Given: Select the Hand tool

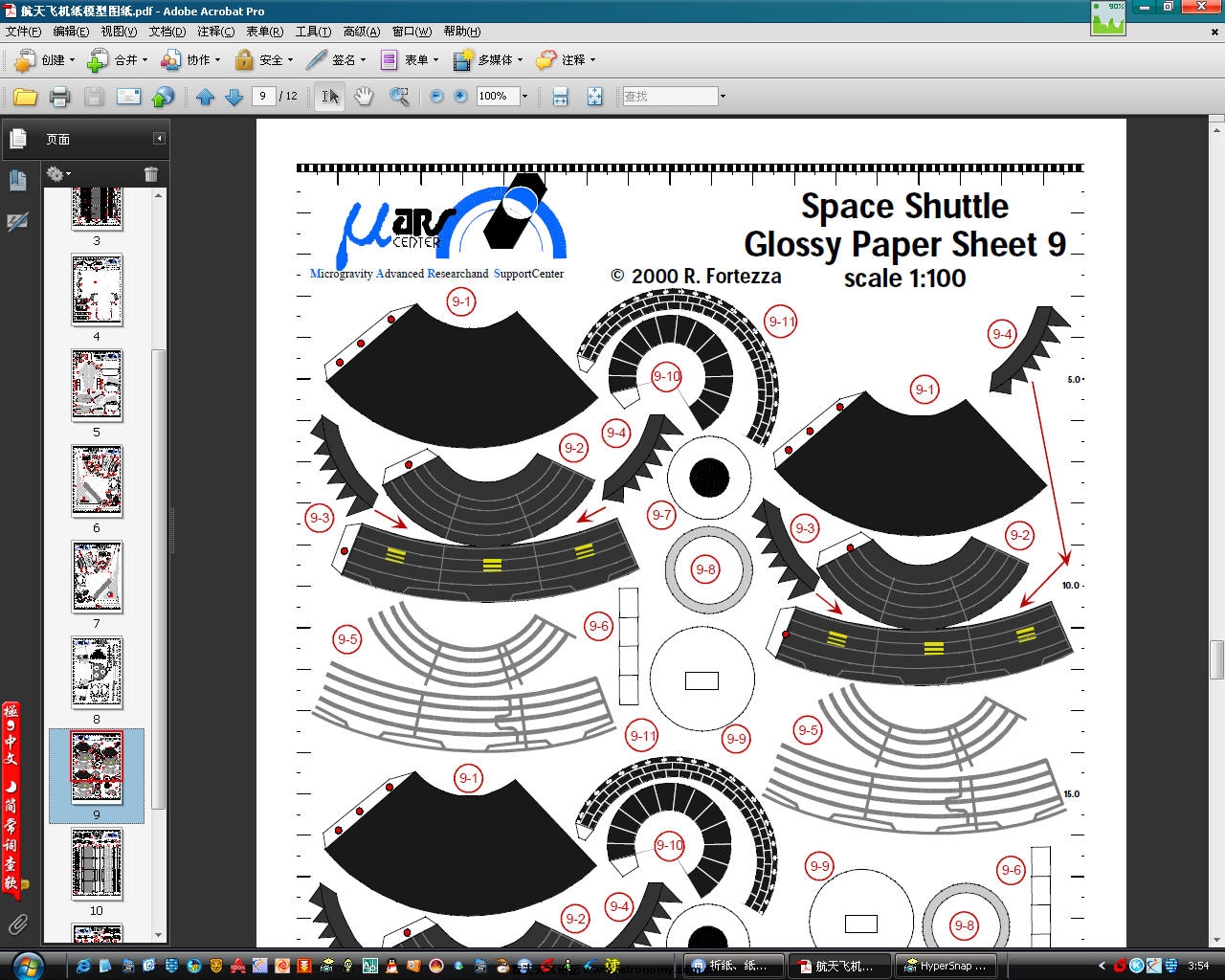Looking at the screenshot, I should [x=364, y=97].
